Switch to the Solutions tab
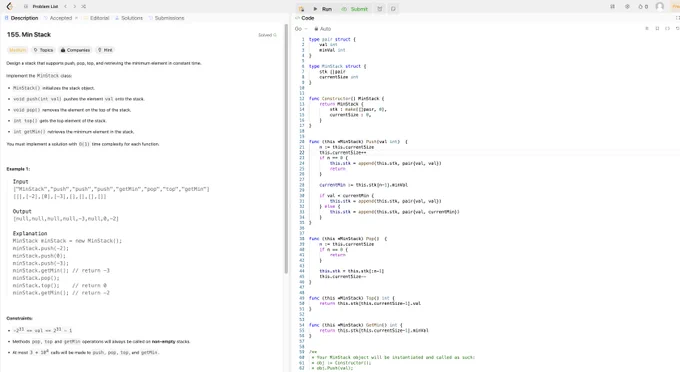This screenshot has width=680, height=372. [x=129, y=18]
